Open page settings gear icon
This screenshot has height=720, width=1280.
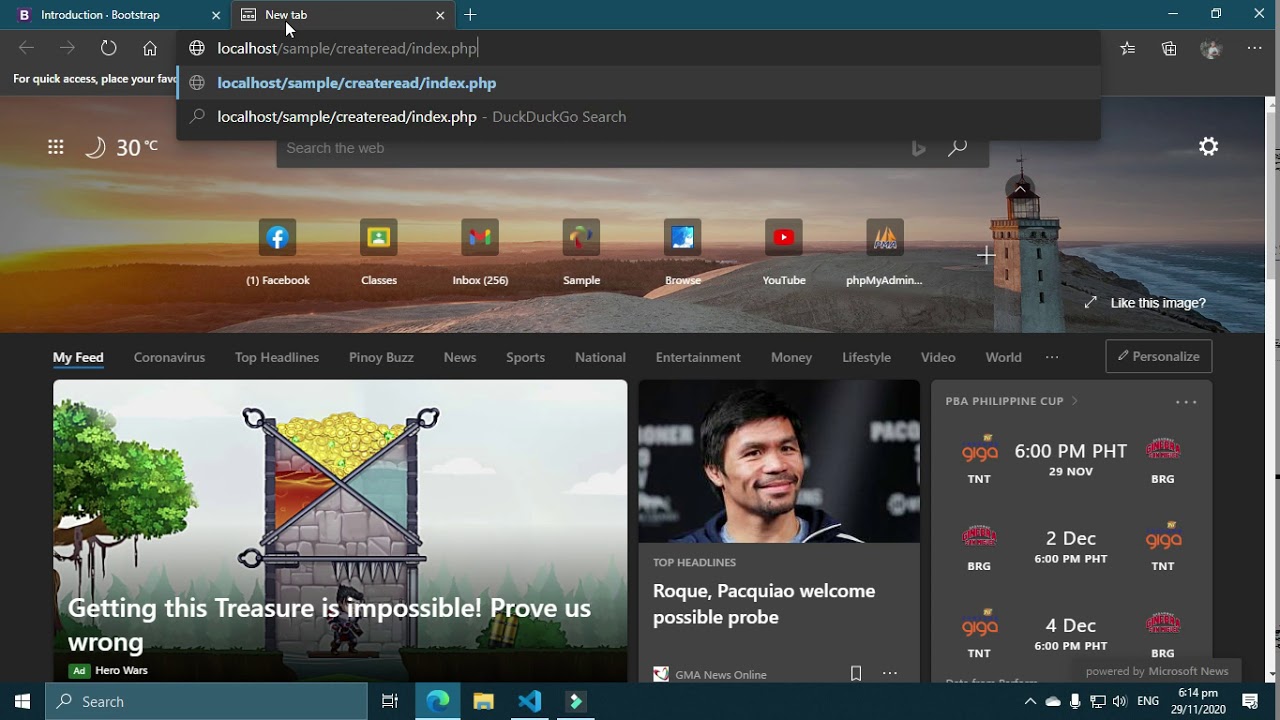(1209, 147)
